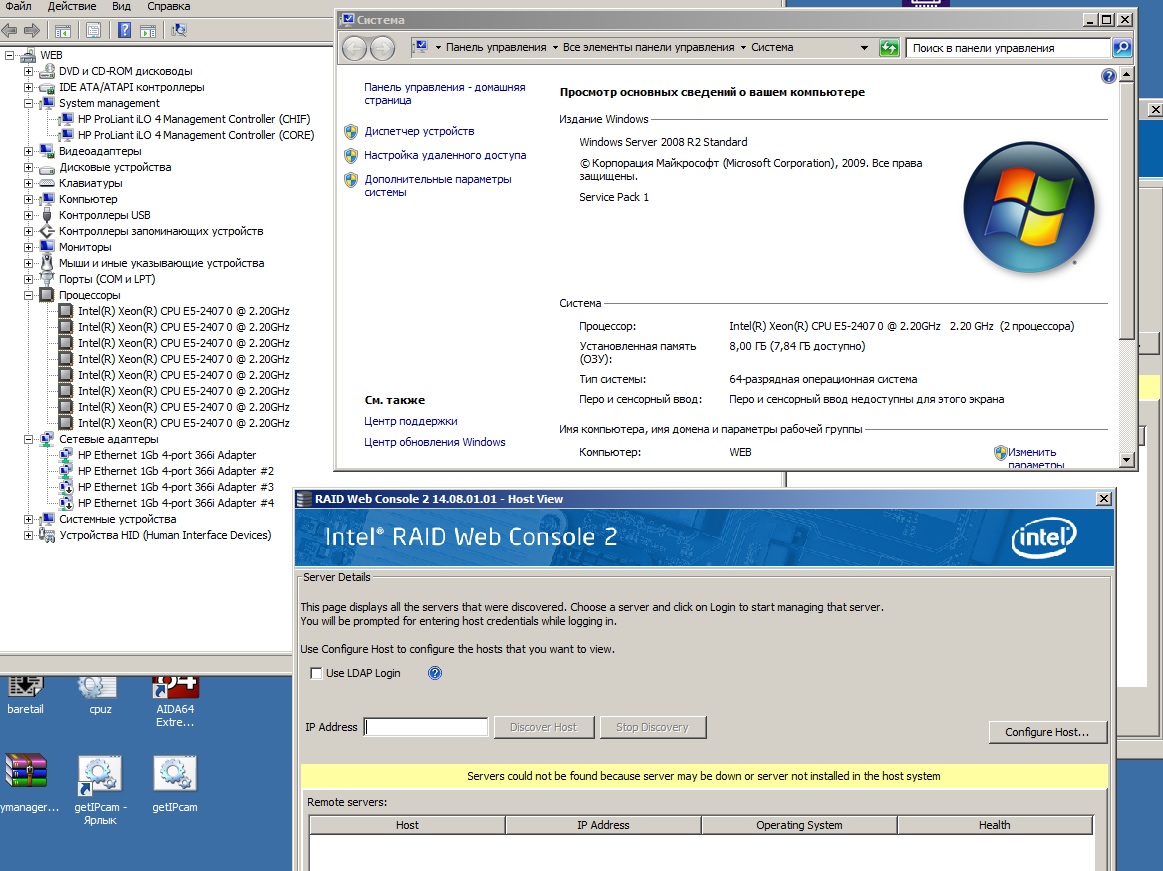Open the Вид menu
The image size is (1163, 871).
pyautogui.click(x=121, y=6)
